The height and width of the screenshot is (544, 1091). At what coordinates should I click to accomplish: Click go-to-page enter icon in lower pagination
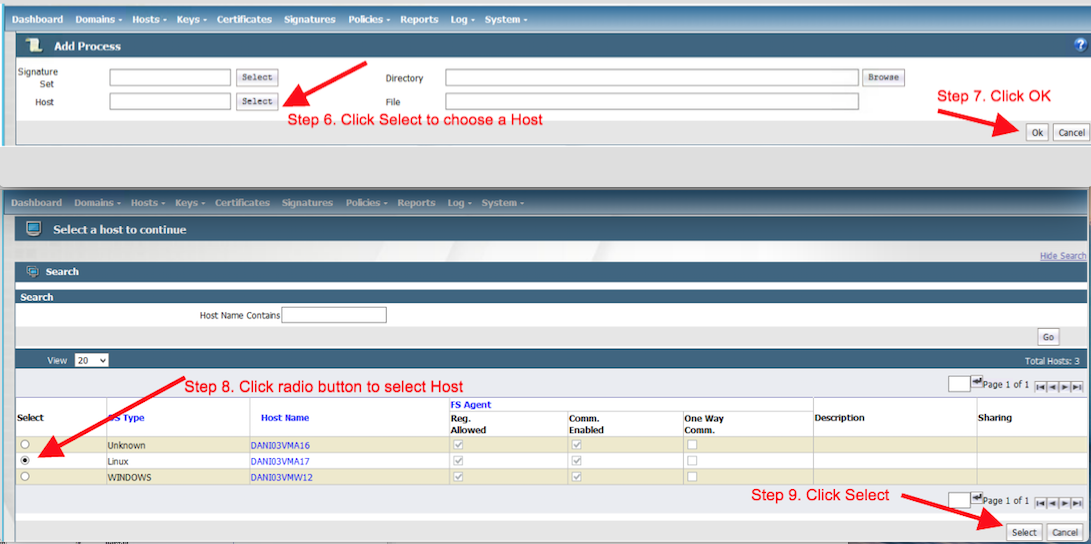977,496
